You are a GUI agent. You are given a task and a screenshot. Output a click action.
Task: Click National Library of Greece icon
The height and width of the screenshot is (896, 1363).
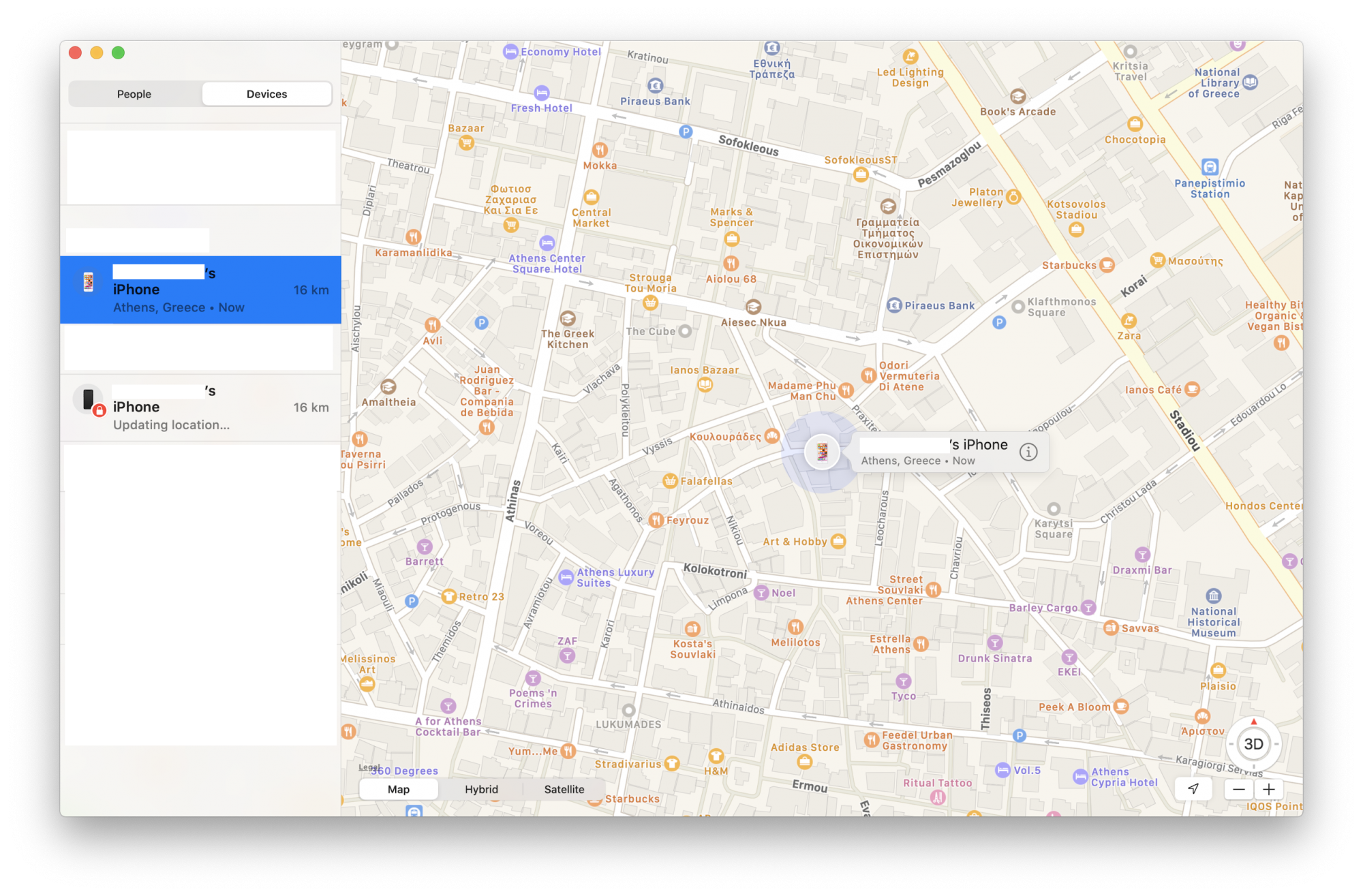coord(1251,82)
